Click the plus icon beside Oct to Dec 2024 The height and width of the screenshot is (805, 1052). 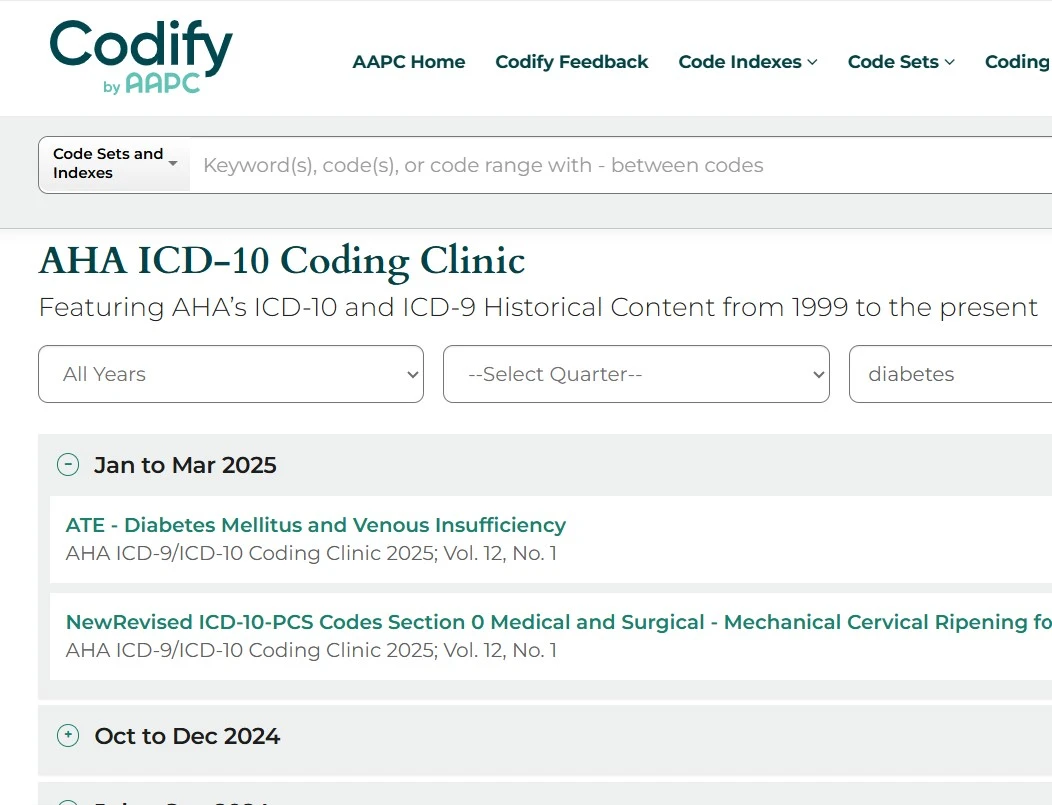tap(68, 736)
